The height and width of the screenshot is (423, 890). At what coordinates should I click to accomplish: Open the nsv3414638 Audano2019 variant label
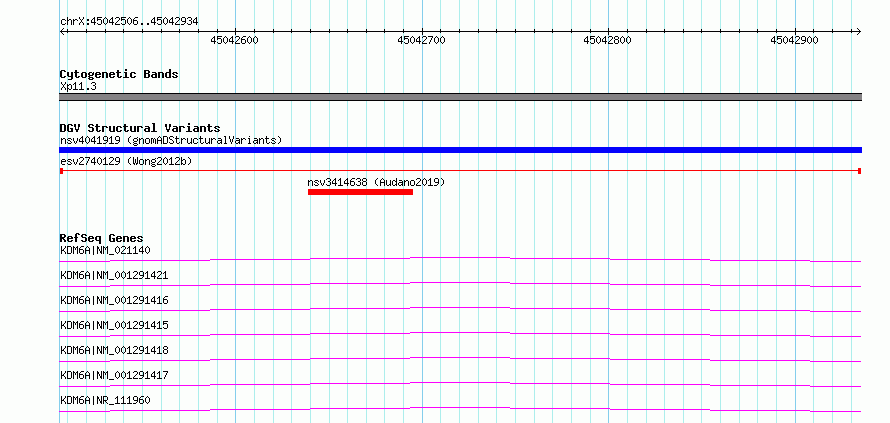point(376,182)
